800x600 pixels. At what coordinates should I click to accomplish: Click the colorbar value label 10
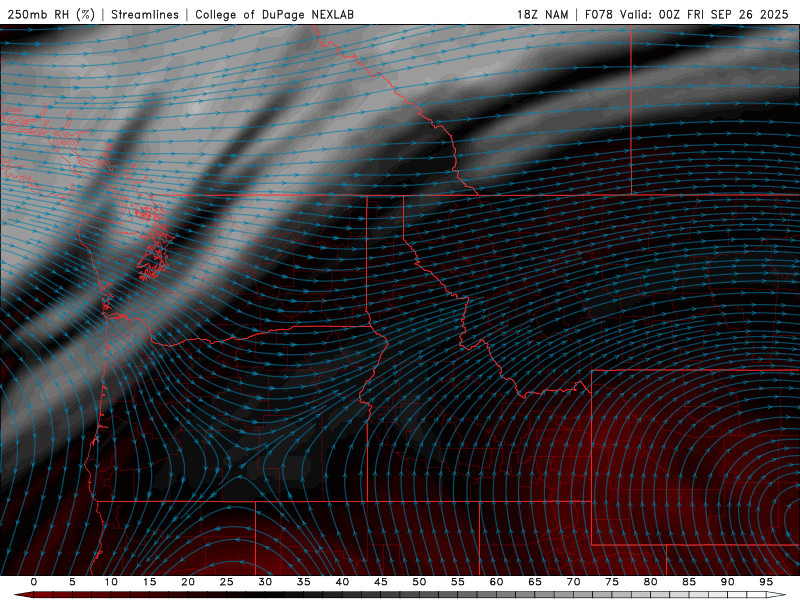point(111,582)
